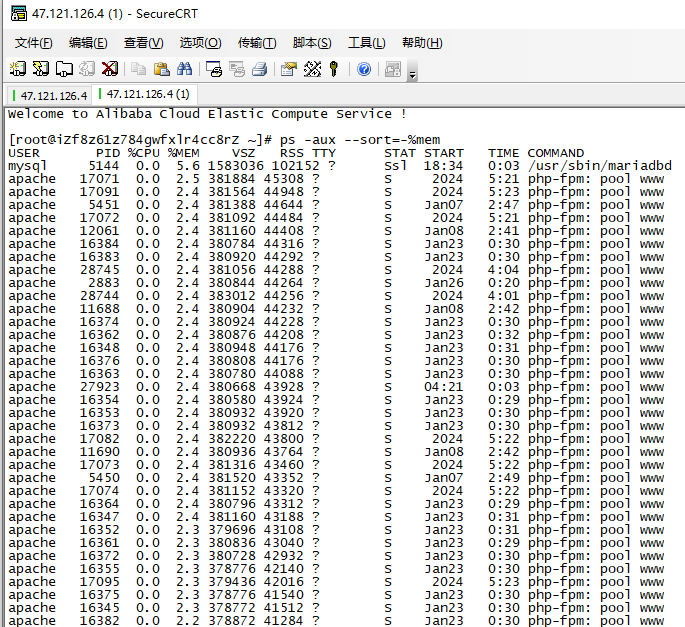
Task: Click the Disconnect red X icon
Action: (x=109, y=69)
